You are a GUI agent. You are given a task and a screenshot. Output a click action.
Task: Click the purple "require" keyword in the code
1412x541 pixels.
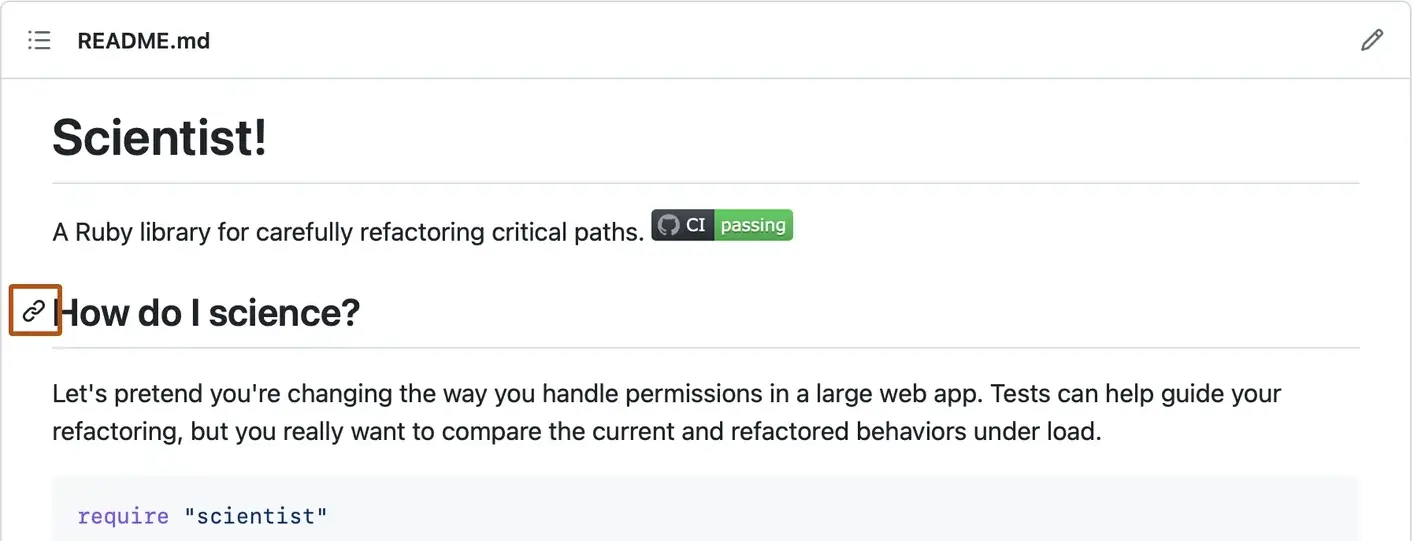click(x=123, y=516)
